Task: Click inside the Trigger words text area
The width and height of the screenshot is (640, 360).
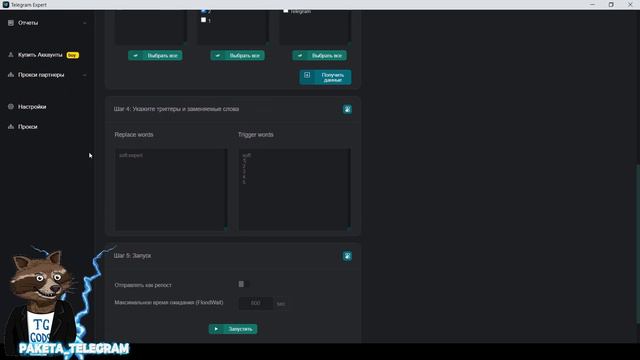Action: 294,190
